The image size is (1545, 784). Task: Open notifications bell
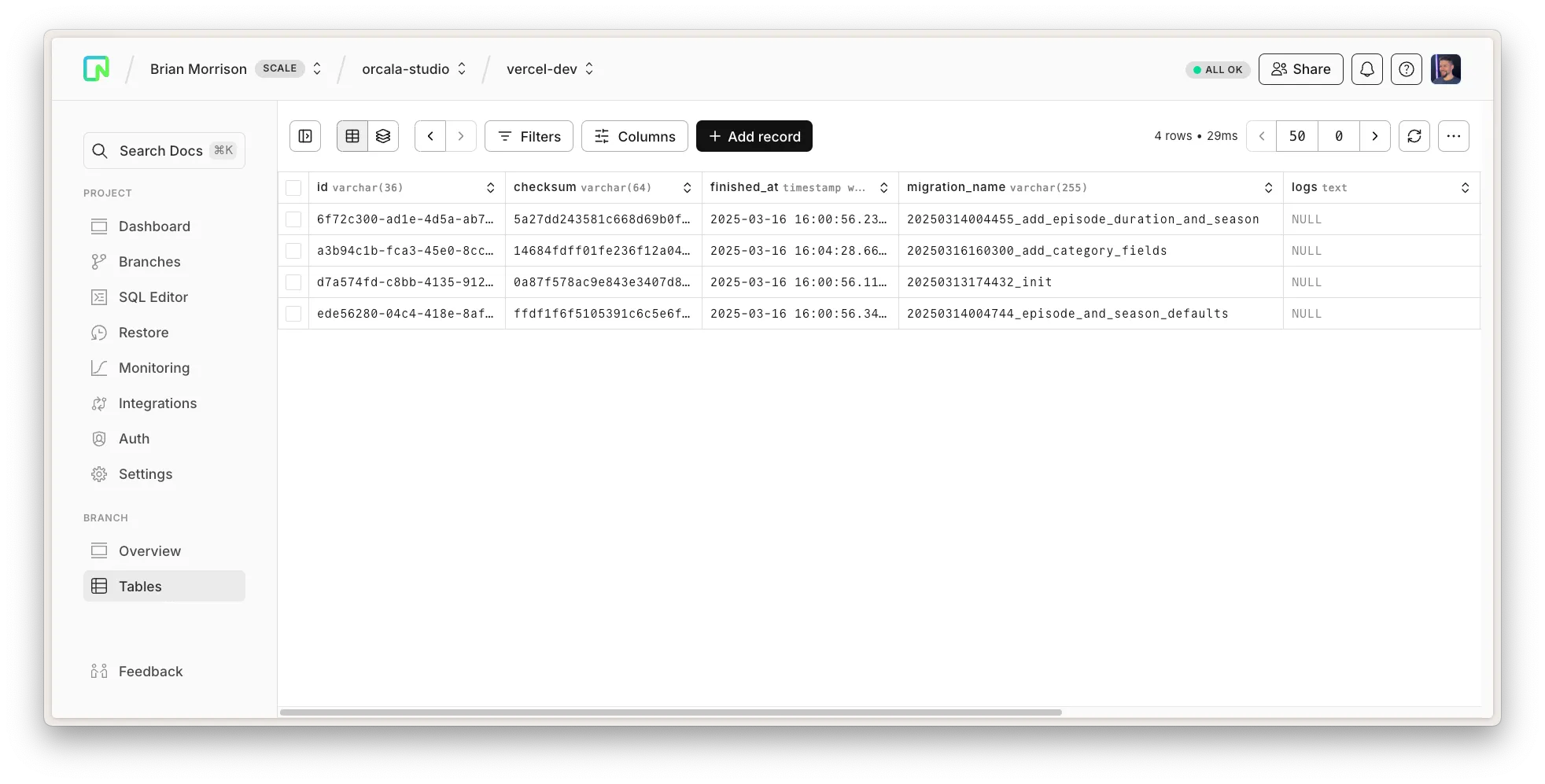[1367, 69]
